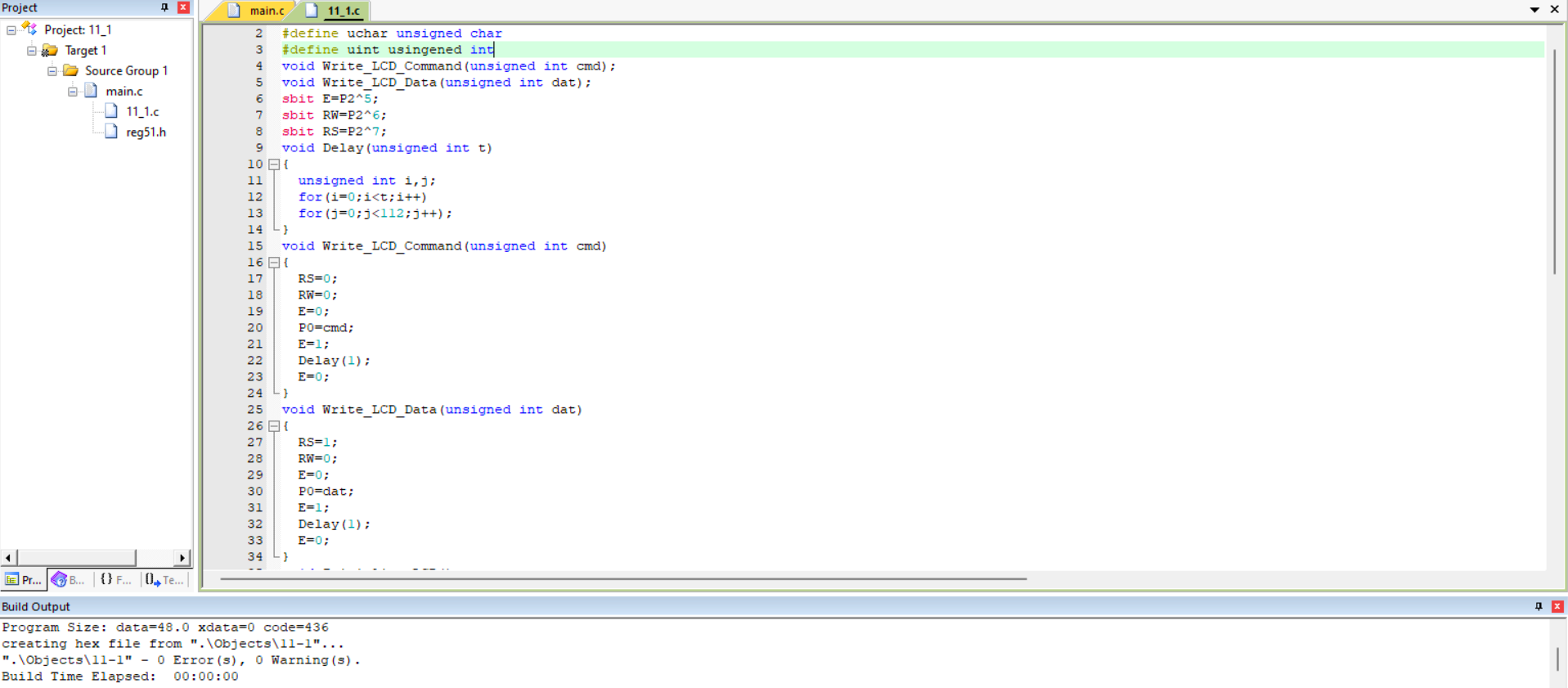Click 'unsigned int i,j;' on line 11
Image resolution: width=1568 pixels, height=688 pixels.
tap(366, 181)
